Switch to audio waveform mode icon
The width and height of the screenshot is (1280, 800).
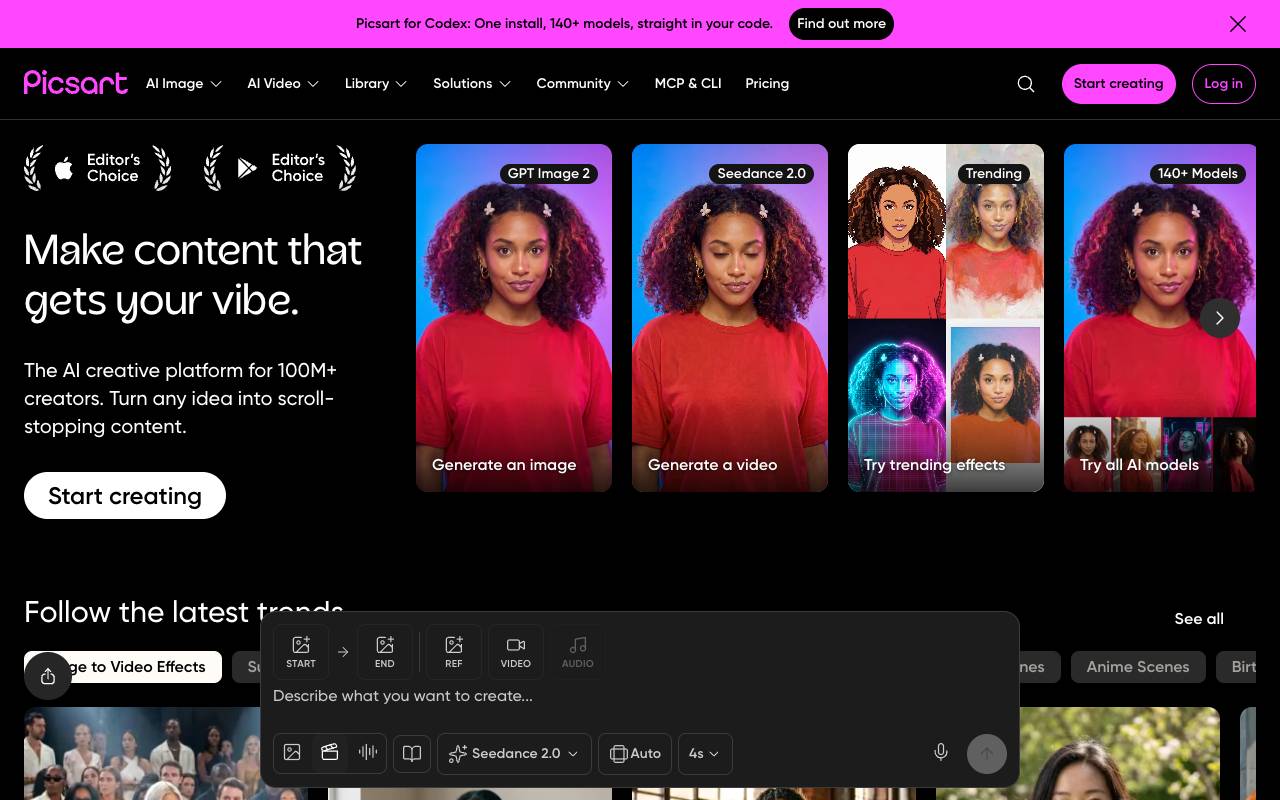[x=368, y=753]
